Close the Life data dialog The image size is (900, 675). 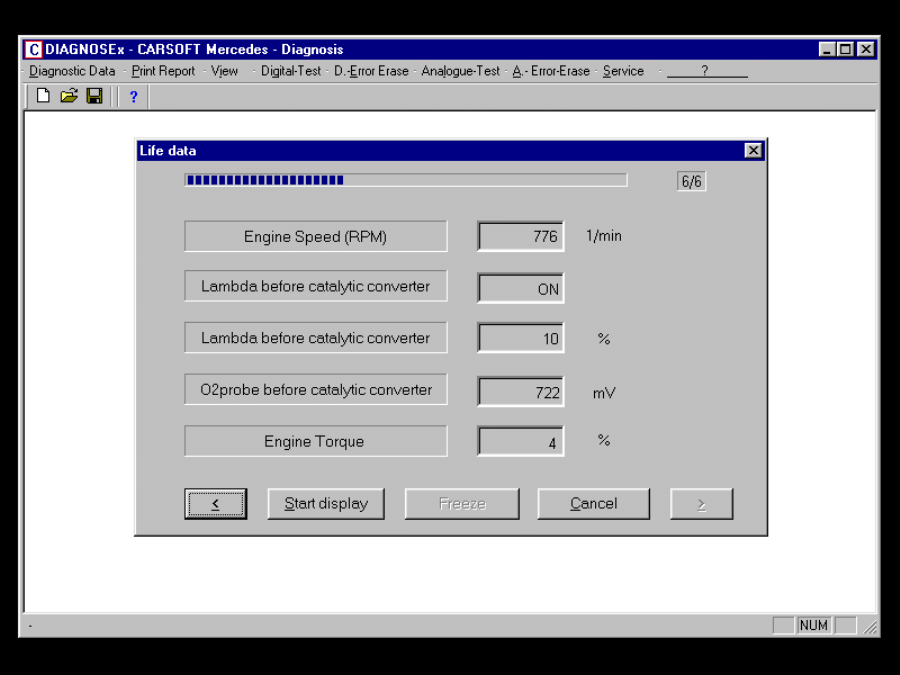(753, 151)
